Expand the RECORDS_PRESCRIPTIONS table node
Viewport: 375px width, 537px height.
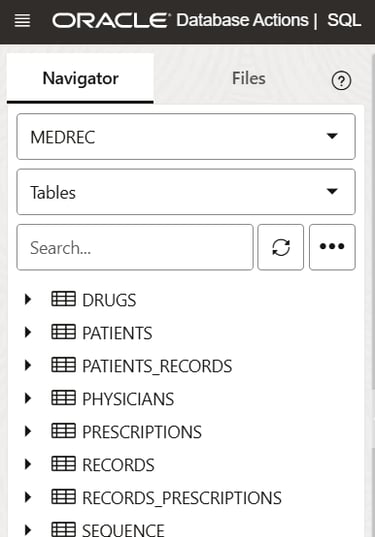28,497
